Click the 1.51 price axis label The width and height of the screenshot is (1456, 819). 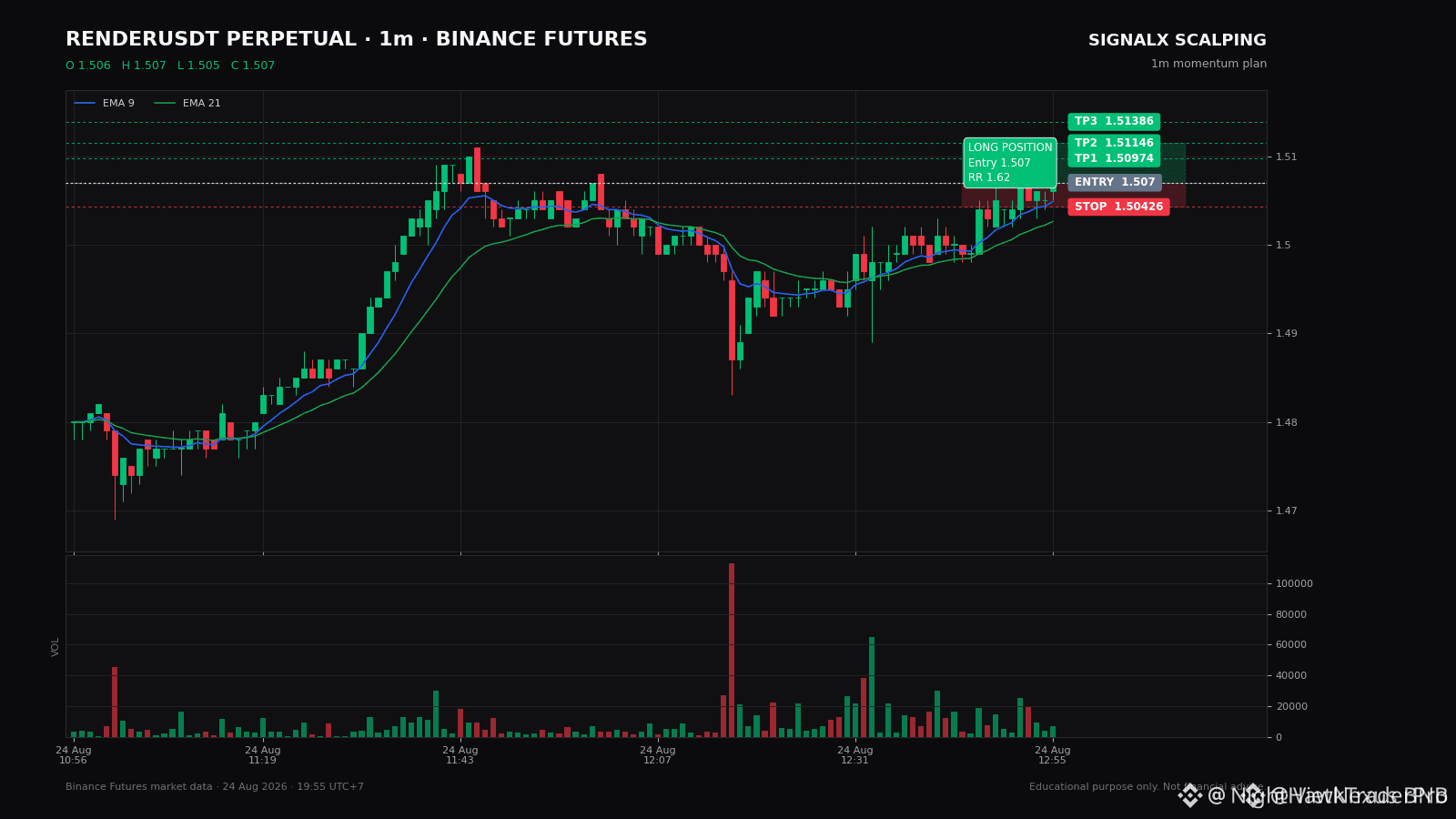1287,157
